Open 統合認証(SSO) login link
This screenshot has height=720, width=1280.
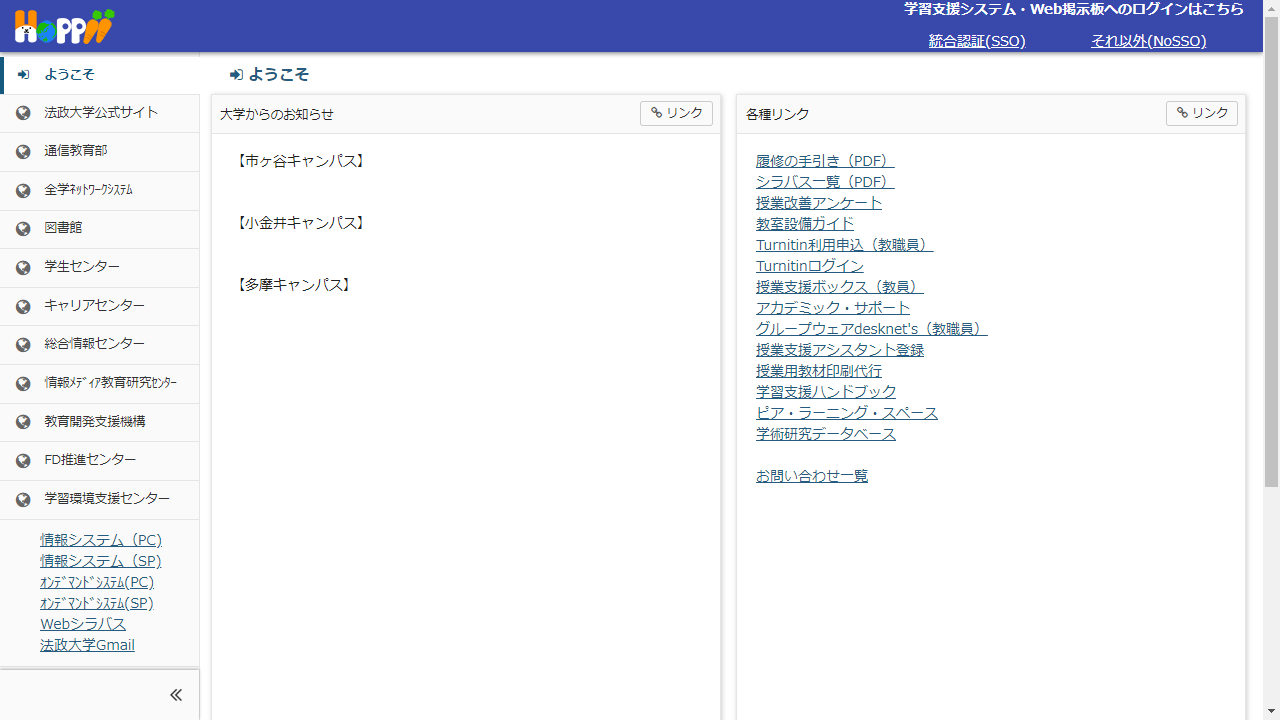pyautogui.click(x=976, y=41)
